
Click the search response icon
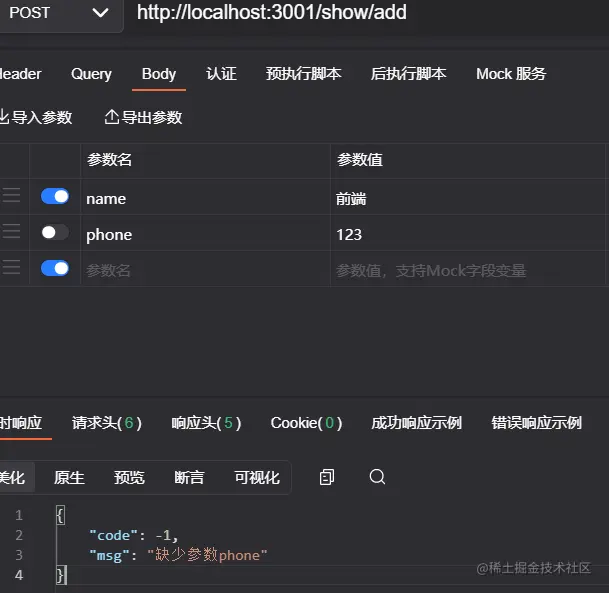pos(377,477)
